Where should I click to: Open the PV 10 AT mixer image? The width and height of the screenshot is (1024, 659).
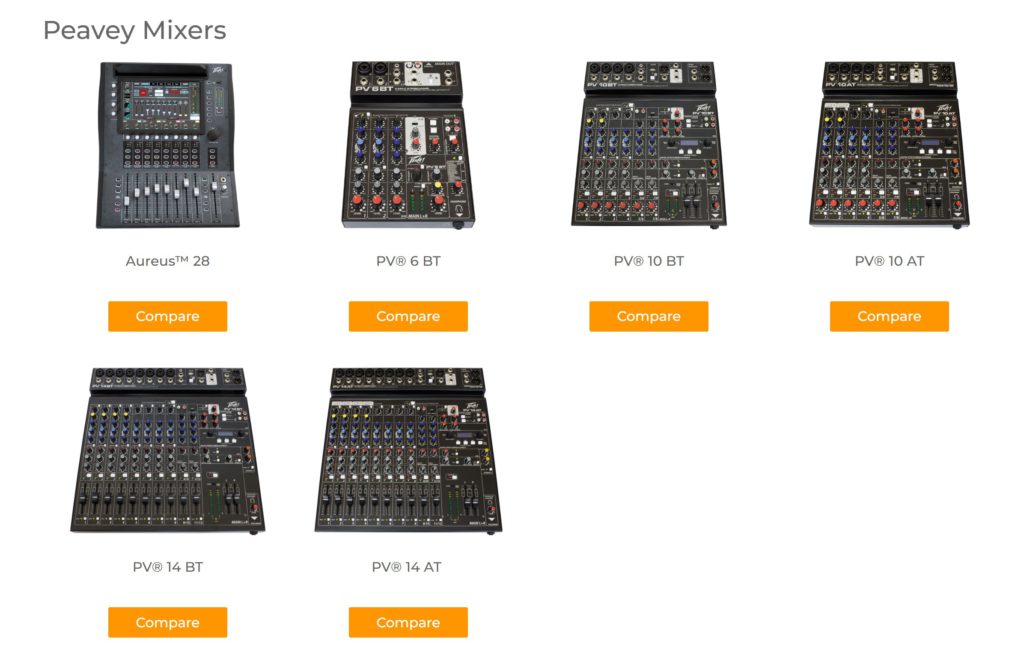tap(889, 145)
